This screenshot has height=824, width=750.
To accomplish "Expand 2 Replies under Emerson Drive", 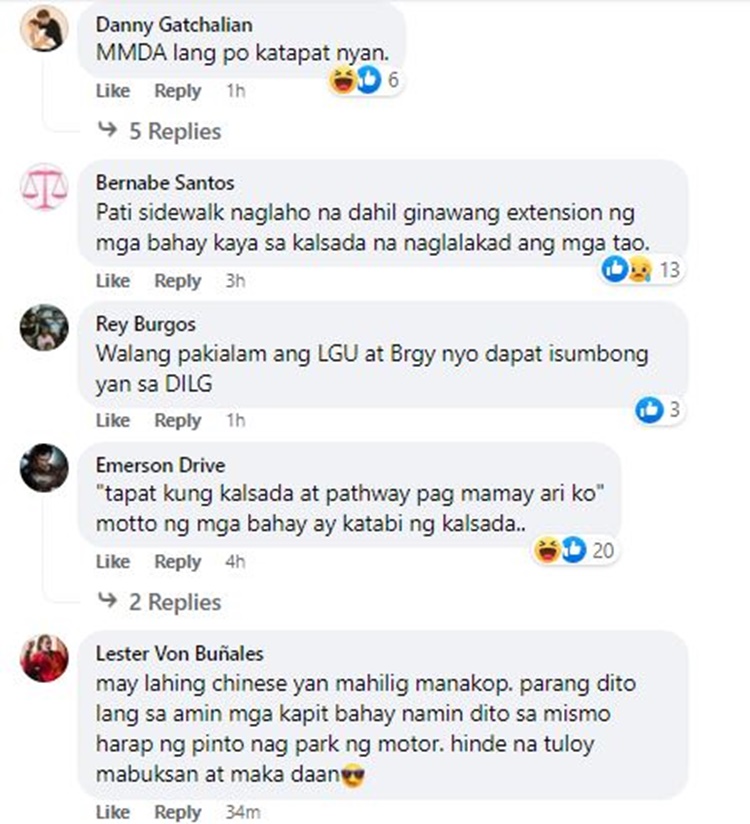I will 160,602.
